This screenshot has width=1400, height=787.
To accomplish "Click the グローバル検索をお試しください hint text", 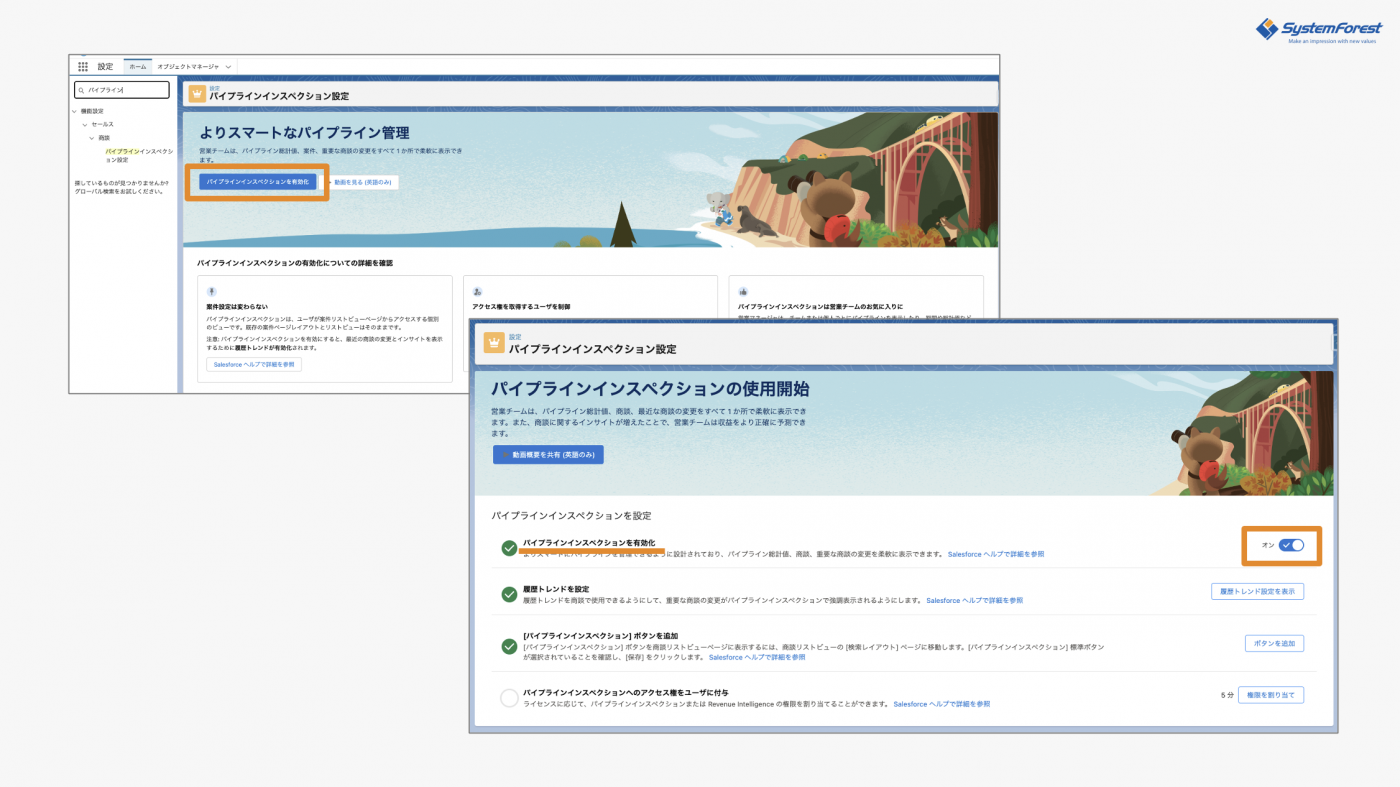I will pyautogui.click(x=119, y=191).
